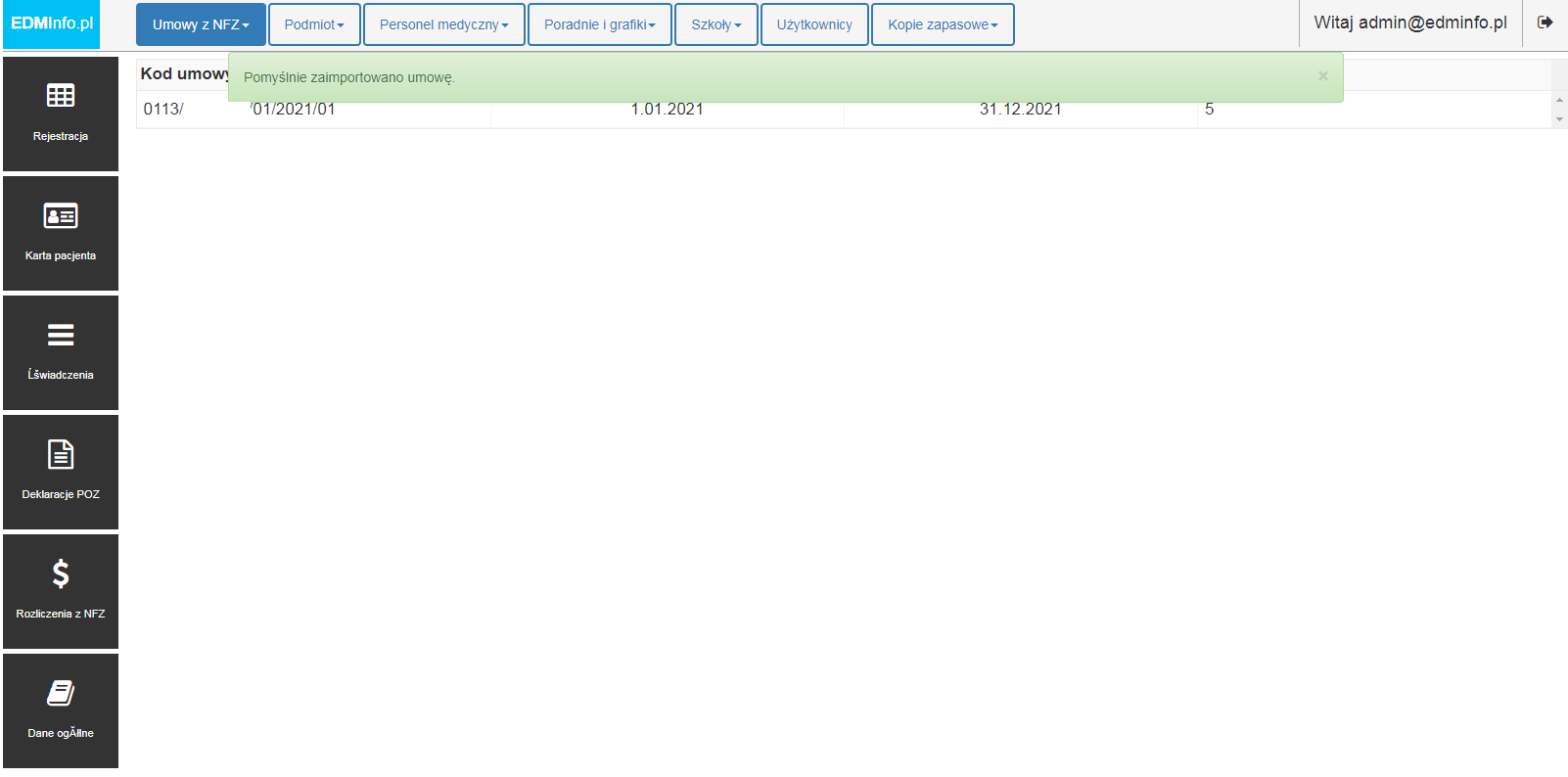The width and height of the screenshot is (1568, 777).
Task: Click the logout icon next to admin greeting
Action: tap(1545, 23)
